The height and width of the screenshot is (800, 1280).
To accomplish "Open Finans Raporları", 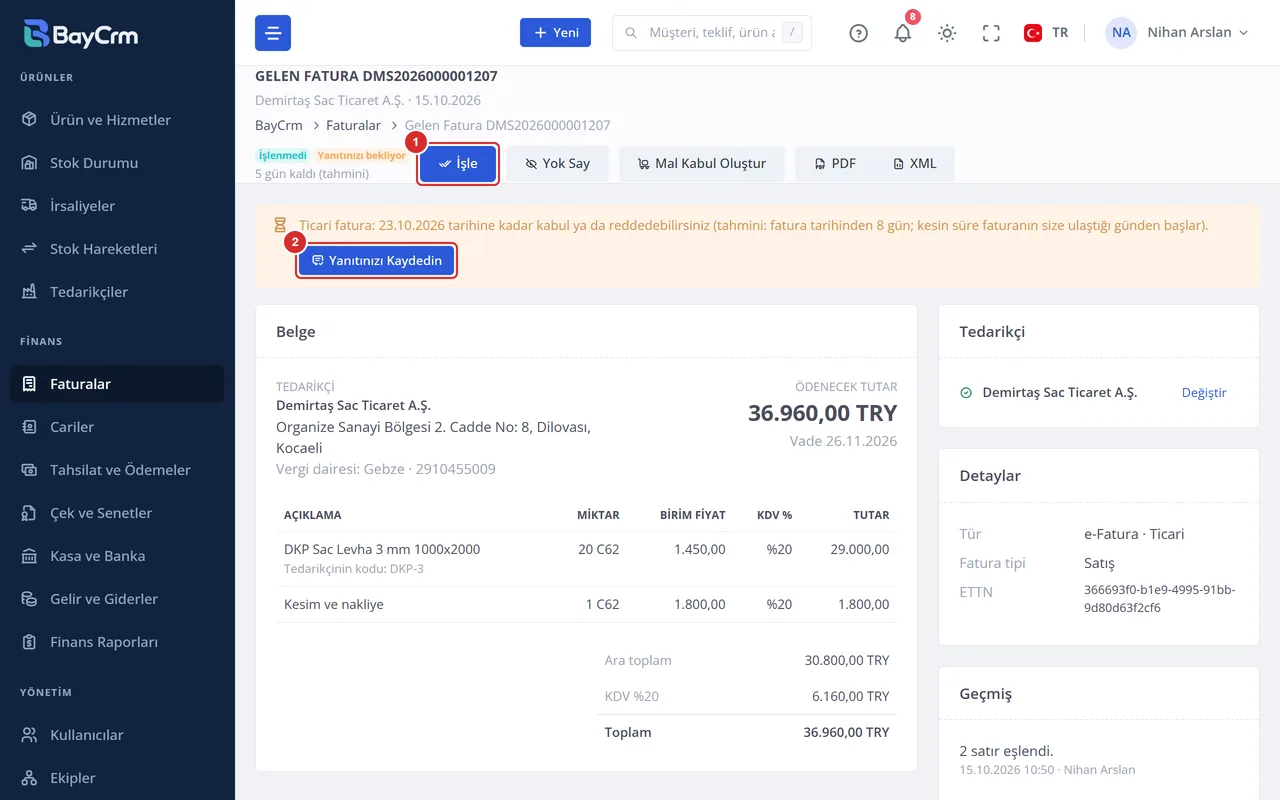I will pos(117,642).
